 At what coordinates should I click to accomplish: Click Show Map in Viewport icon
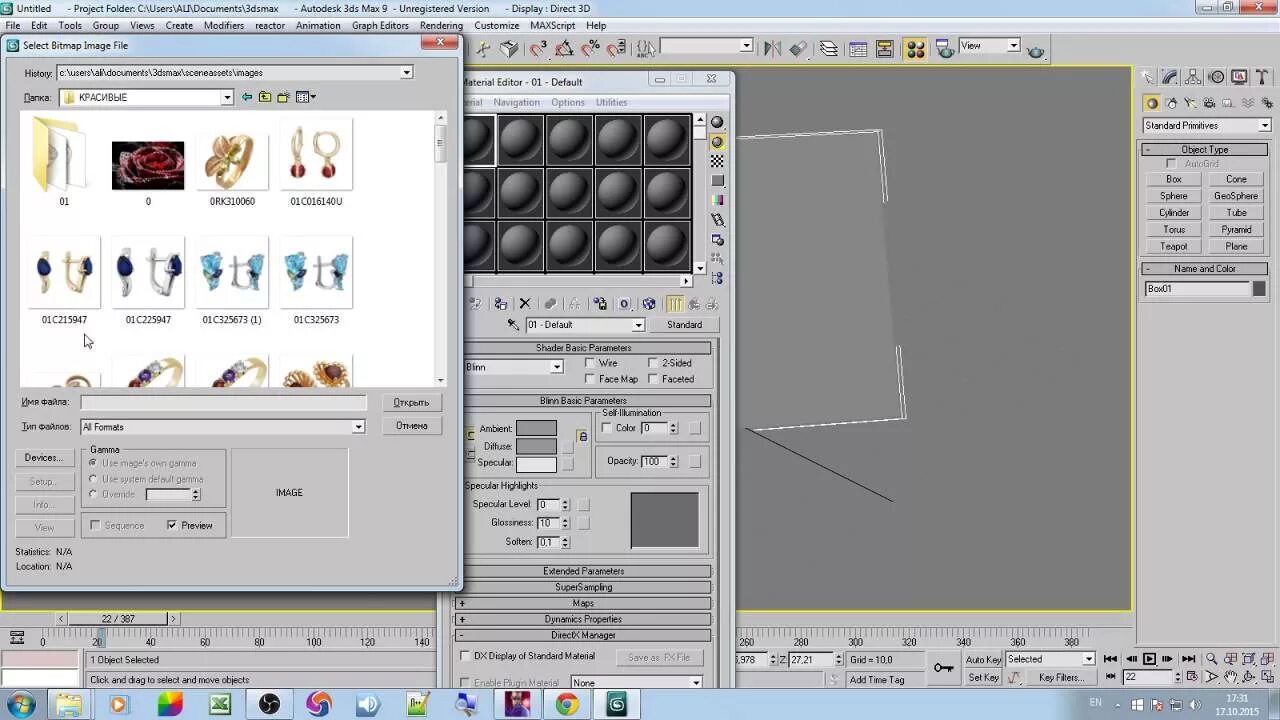(x=649, y=304)
